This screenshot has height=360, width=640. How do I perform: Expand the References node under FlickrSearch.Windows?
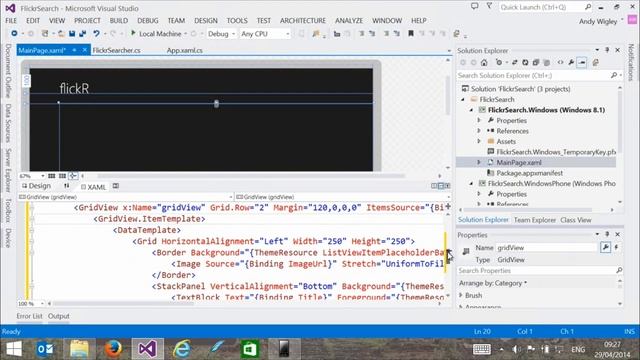coord(479,131)
